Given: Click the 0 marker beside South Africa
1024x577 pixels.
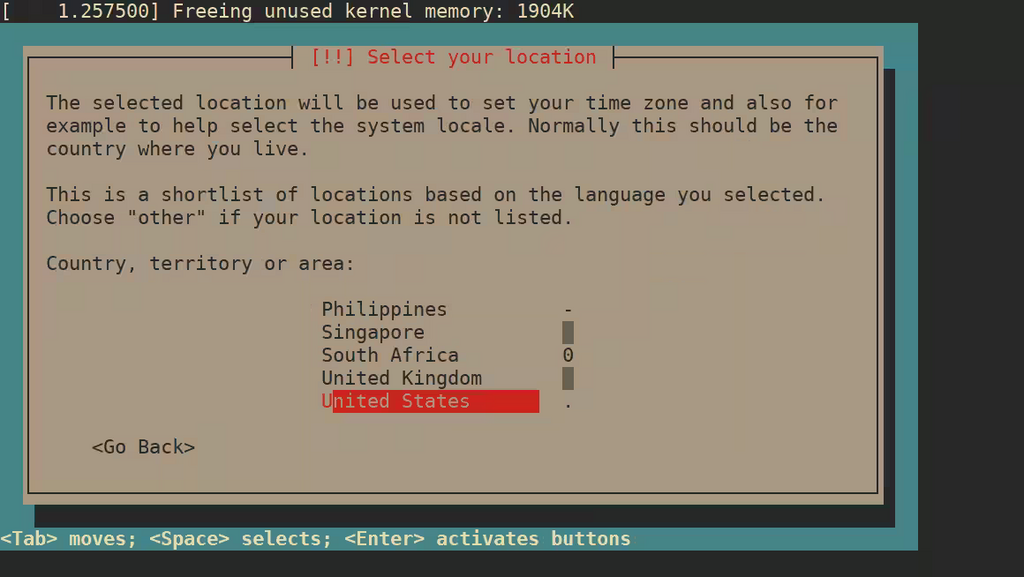Looking at the screenshot, I should click(566, 355).
